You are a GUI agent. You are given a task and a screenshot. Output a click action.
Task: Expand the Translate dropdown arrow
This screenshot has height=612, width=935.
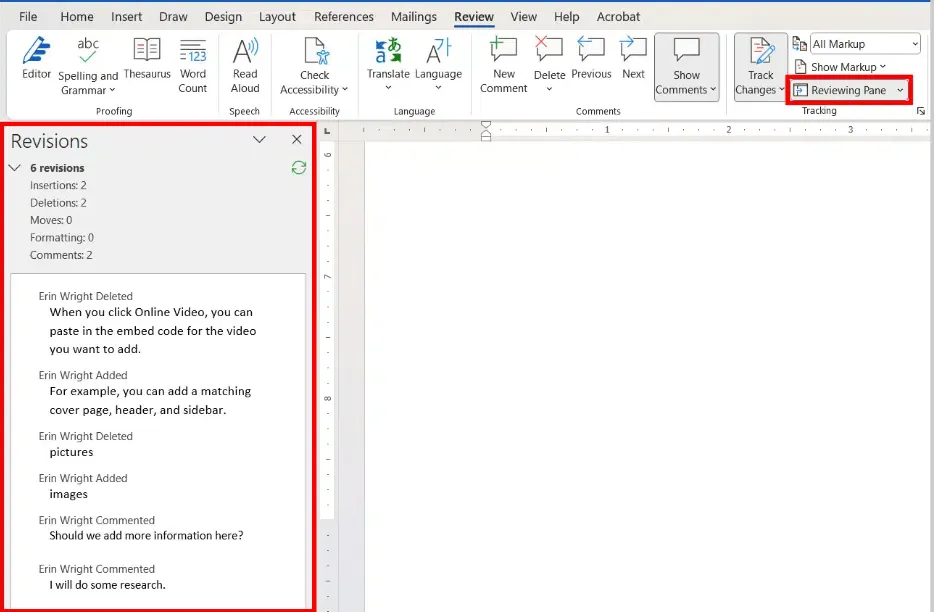coord(388,88)
